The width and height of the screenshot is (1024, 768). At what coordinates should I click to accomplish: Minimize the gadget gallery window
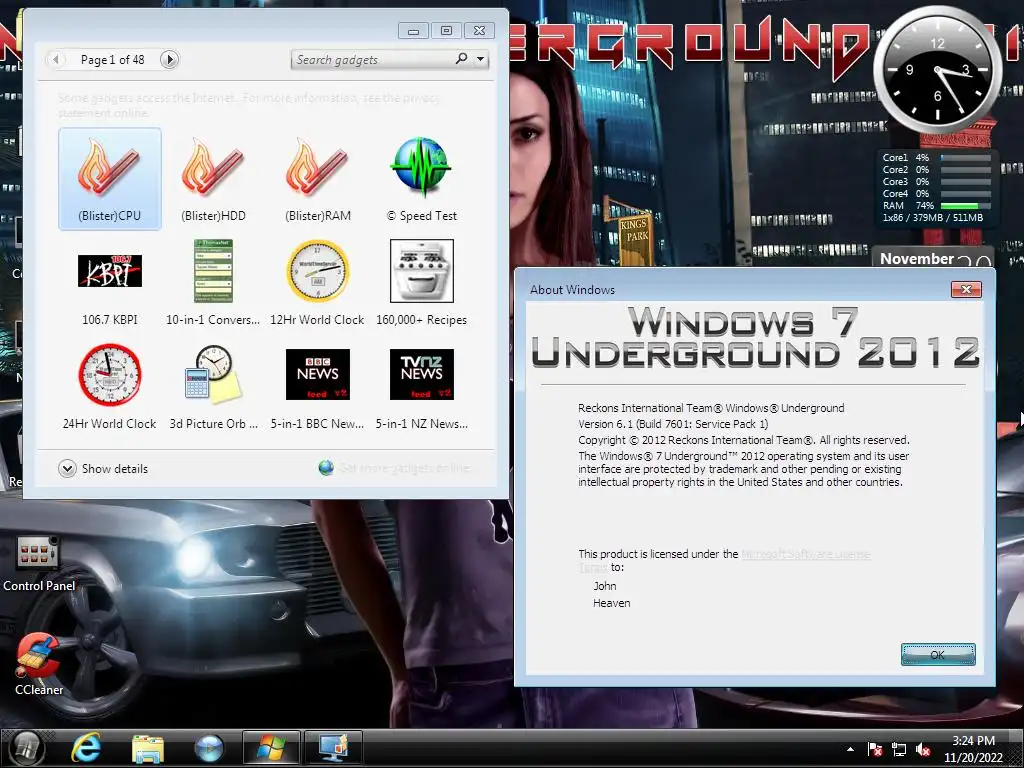click(413, 30)
